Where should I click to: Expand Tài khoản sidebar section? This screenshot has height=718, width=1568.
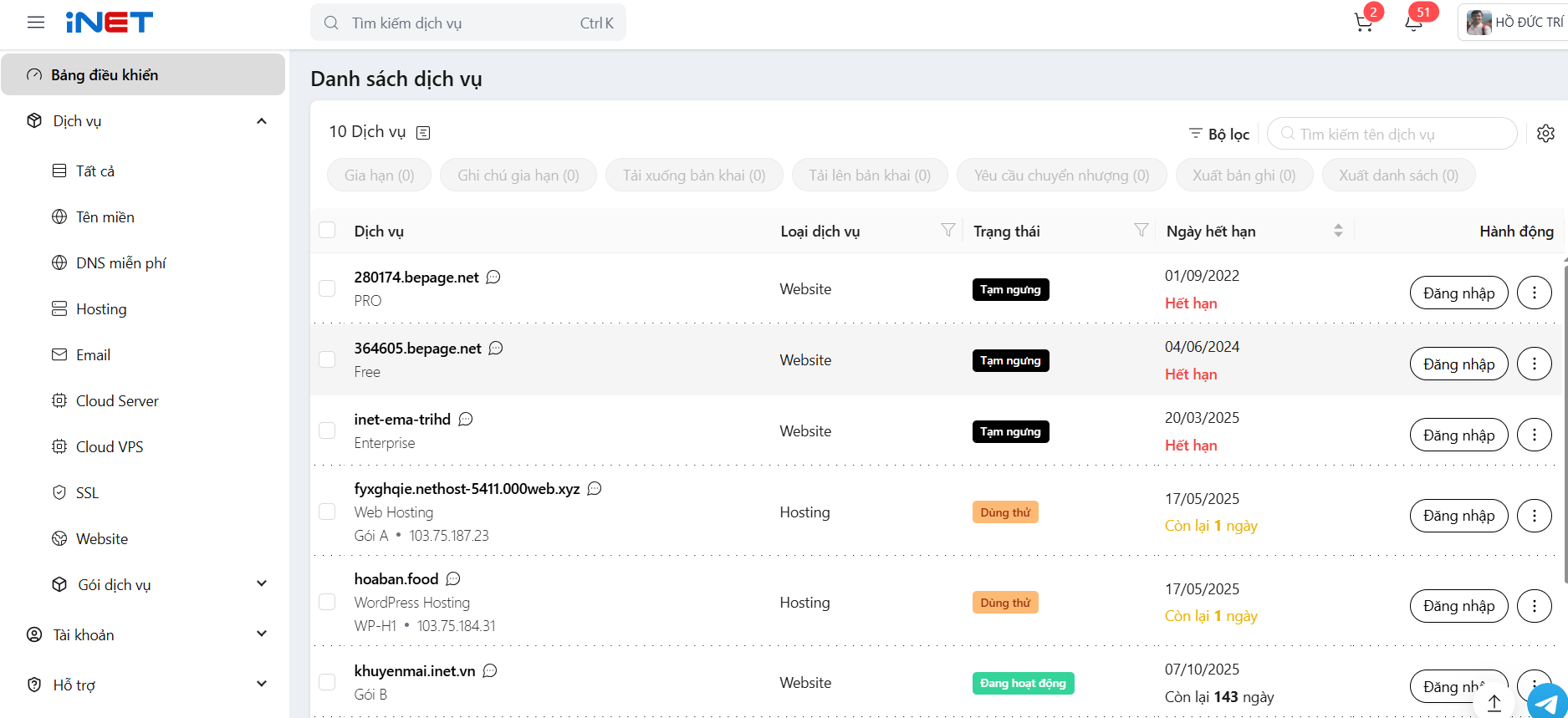[144, 634]
